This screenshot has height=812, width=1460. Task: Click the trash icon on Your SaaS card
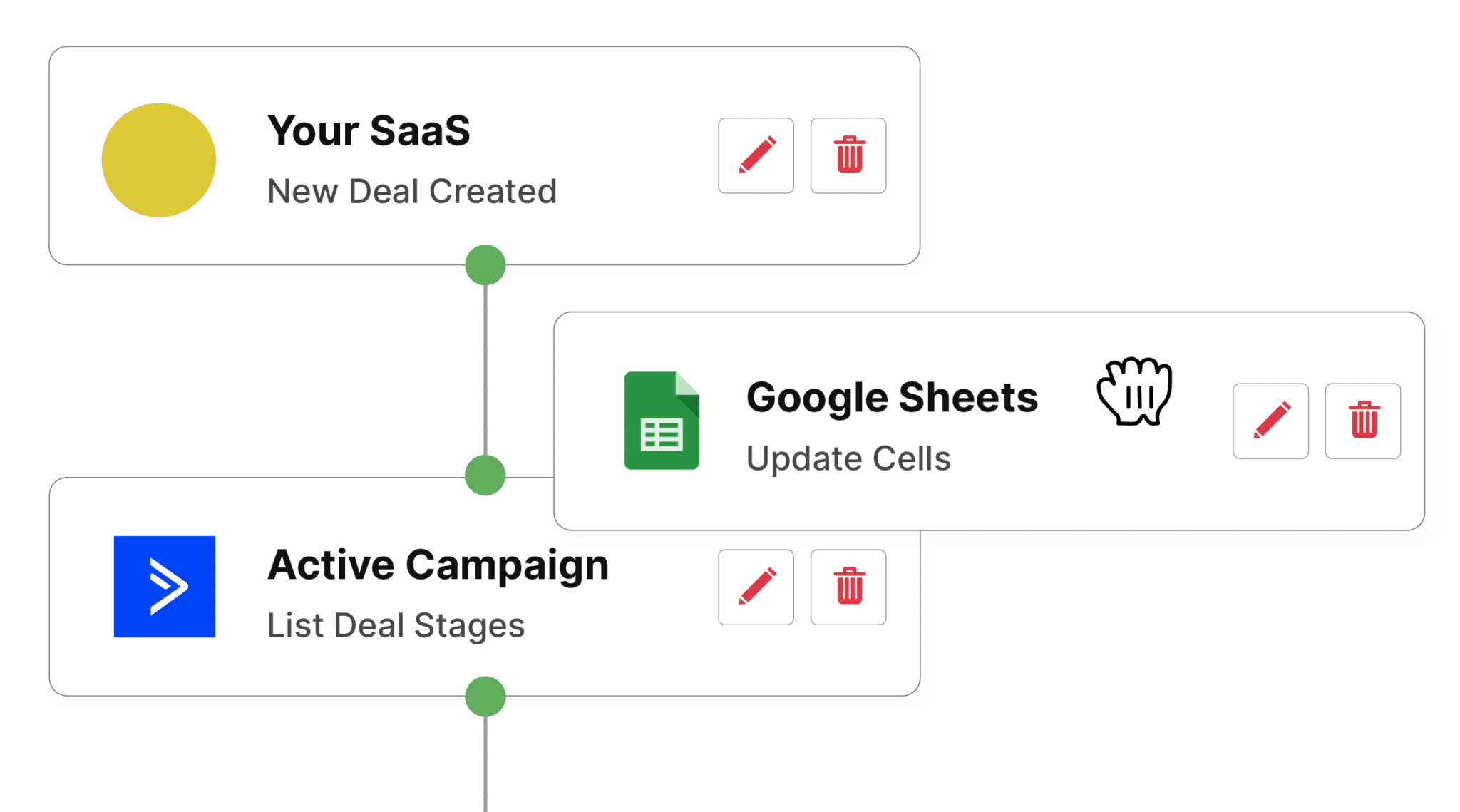coord(848,155)
